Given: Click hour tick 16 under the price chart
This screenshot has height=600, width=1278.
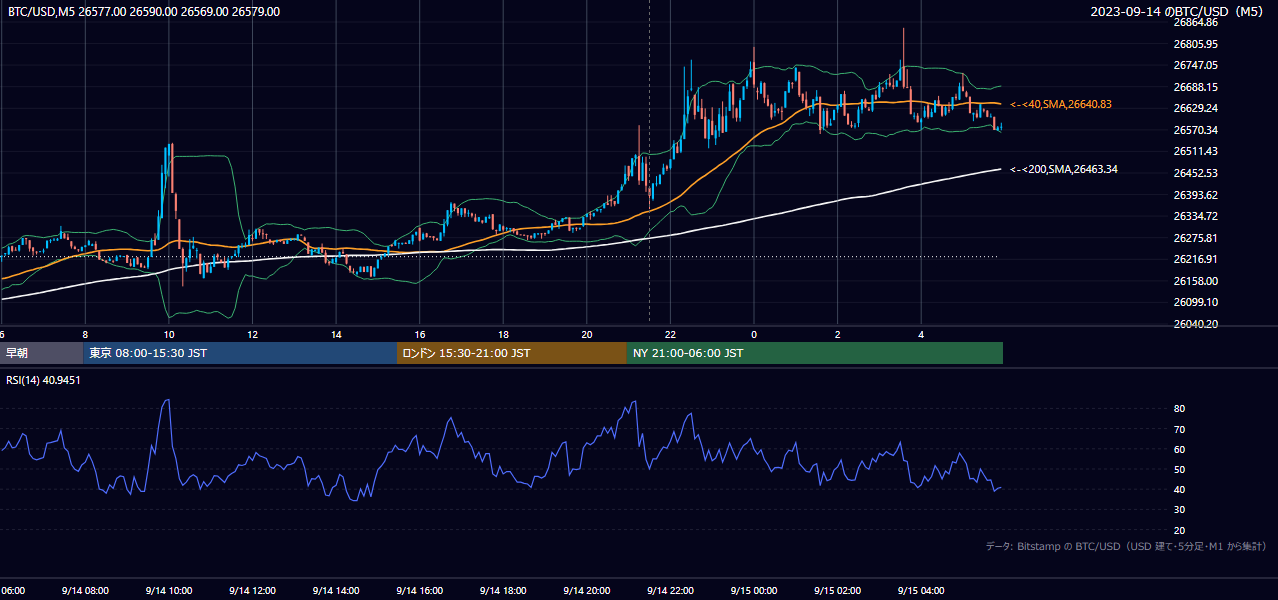Looking at the screenshot, I should point(420,334).
